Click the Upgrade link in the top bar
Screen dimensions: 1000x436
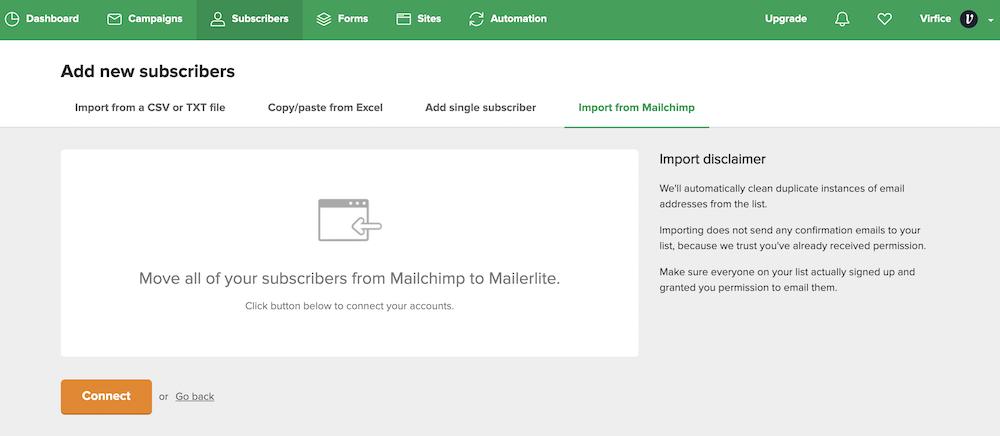pyautogui.click(x=786, y=19)
